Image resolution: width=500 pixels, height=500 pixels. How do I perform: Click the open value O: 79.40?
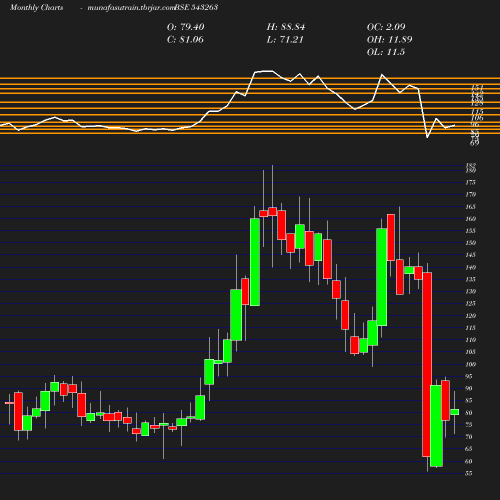point(185,27)
